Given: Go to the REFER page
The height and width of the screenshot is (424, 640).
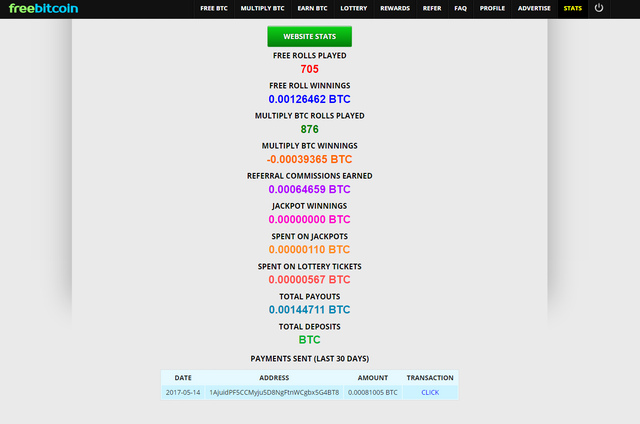Looking at the screenshot, I should pyautogui.click(x=432, y=8).
